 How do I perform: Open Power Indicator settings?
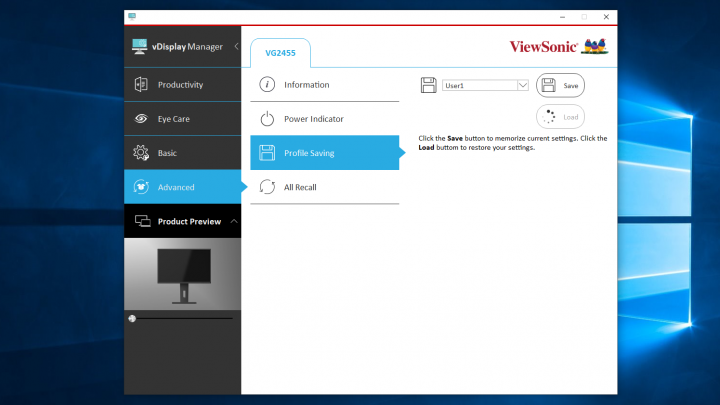325,118
